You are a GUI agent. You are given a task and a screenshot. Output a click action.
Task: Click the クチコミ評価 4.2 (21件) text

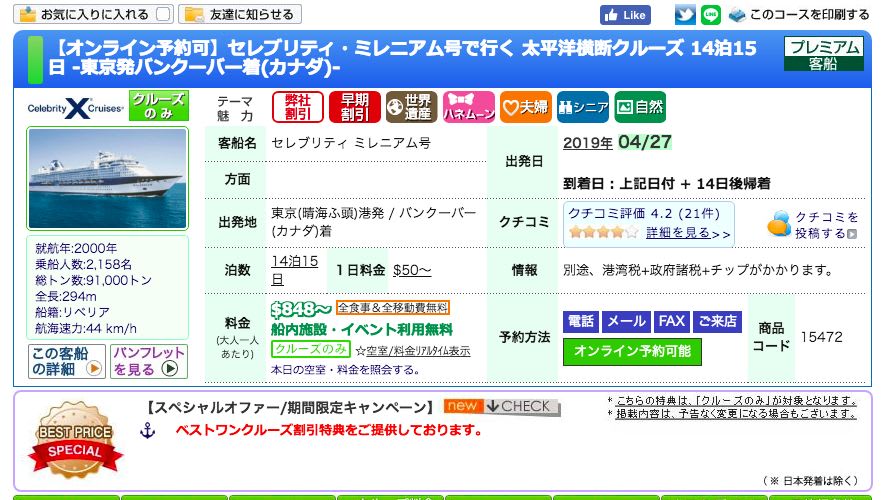(644, 213)
